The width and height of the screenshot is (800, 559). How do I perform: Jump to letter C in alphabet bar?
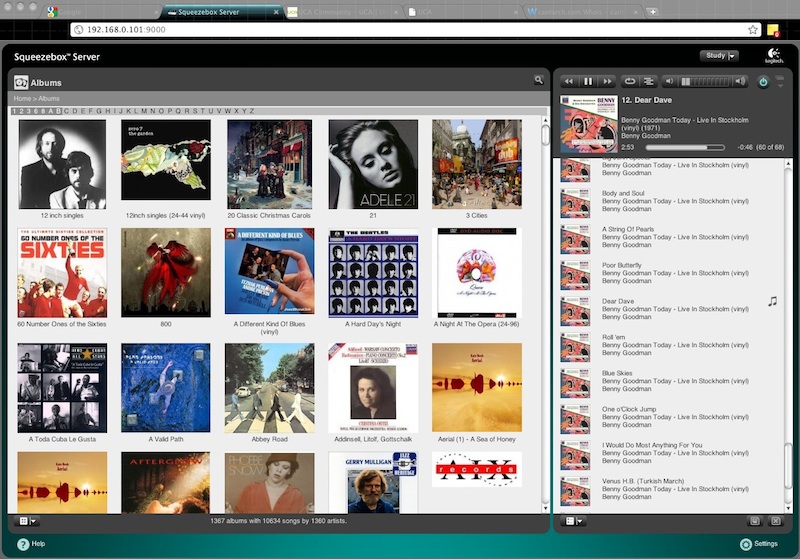[x=66, y=111]
